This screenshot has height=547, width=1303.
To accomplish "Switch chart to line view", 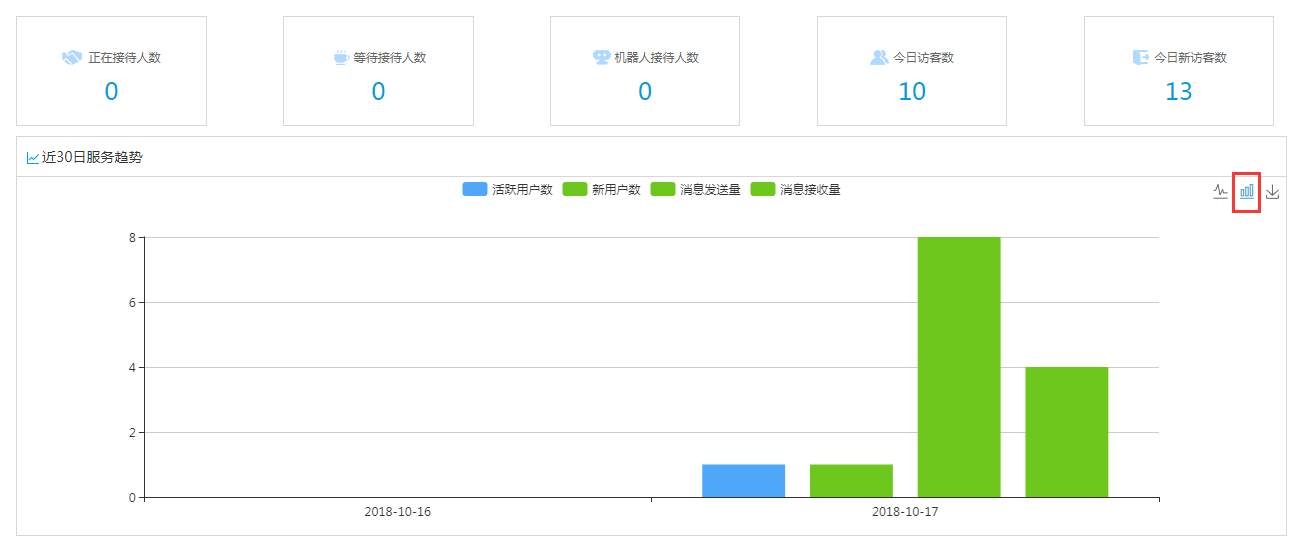I will [x=1220, y=191].
